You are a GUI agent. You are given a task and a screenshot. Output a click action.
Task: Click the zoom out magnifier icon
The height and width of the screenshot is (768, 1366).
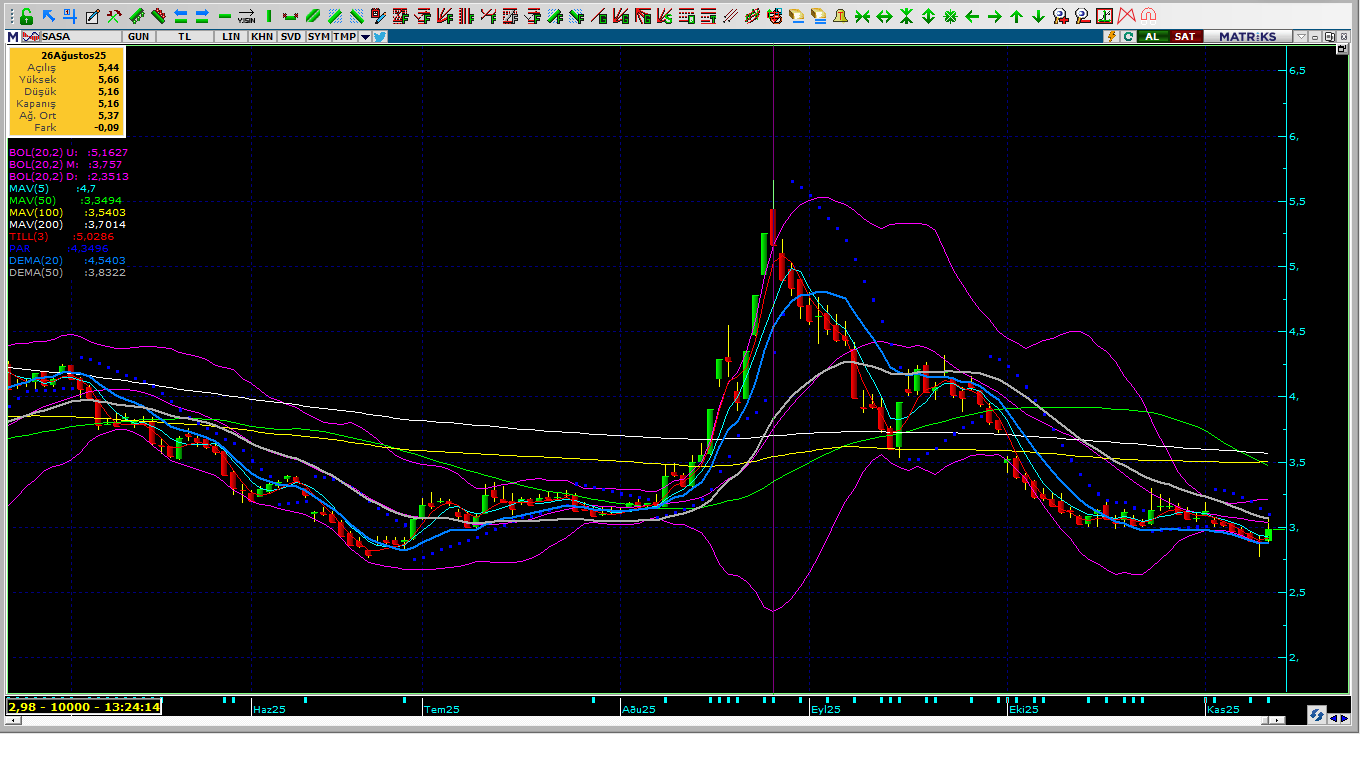click(x=1082, y=16)
